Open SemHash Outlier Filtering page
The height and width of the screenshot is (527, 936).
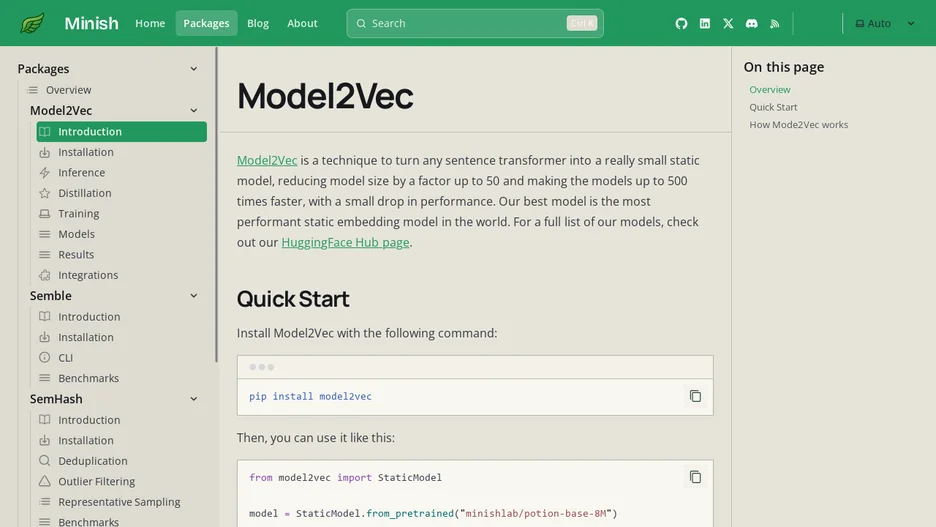click(x=97, y=481)
